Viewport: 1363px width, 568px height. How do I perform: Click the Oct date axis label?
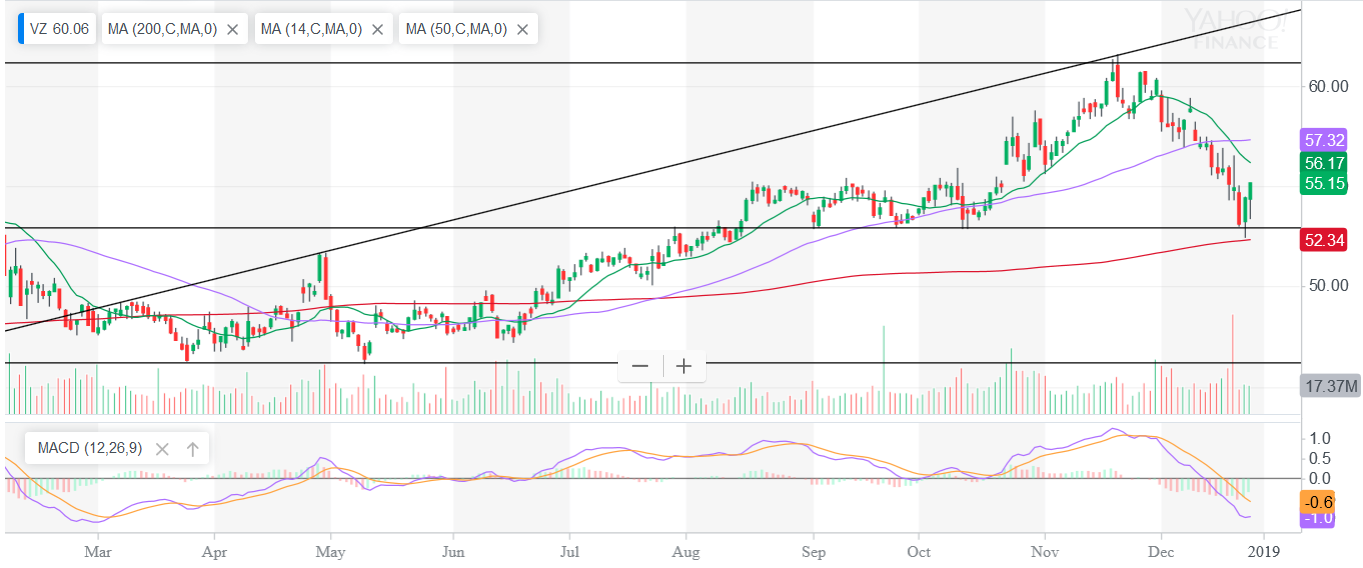(x=918, y=551)
